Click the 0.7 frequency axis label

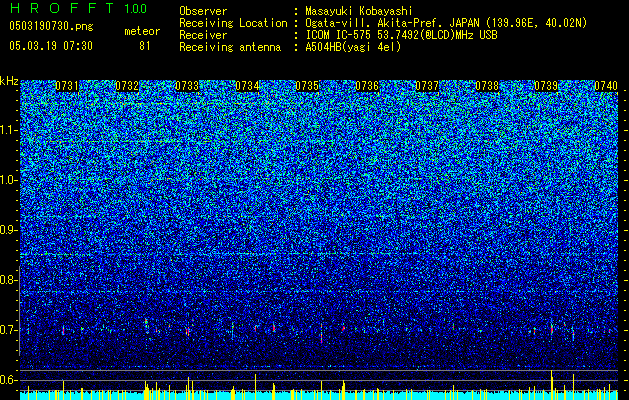9,330
